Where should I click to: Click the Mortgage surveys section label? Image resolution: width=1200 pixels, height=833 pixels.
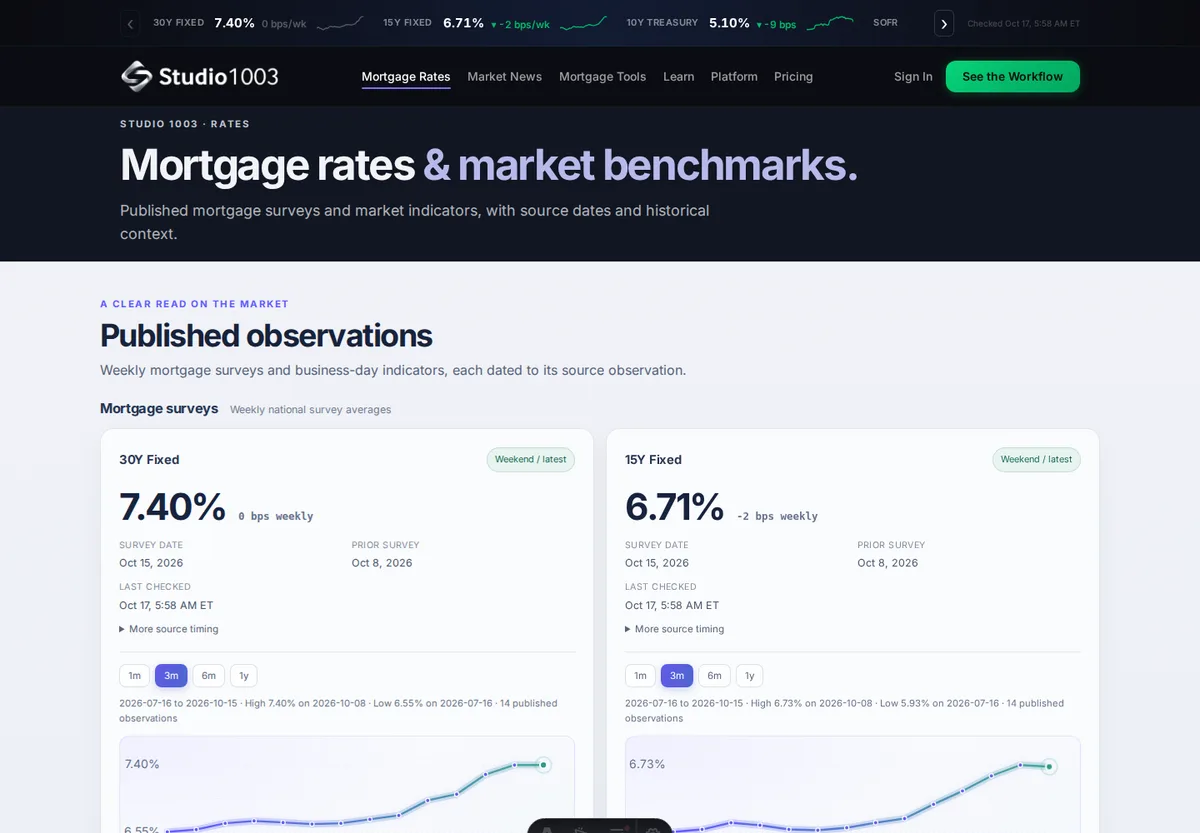pyautogui.click(x=159, y=408)
